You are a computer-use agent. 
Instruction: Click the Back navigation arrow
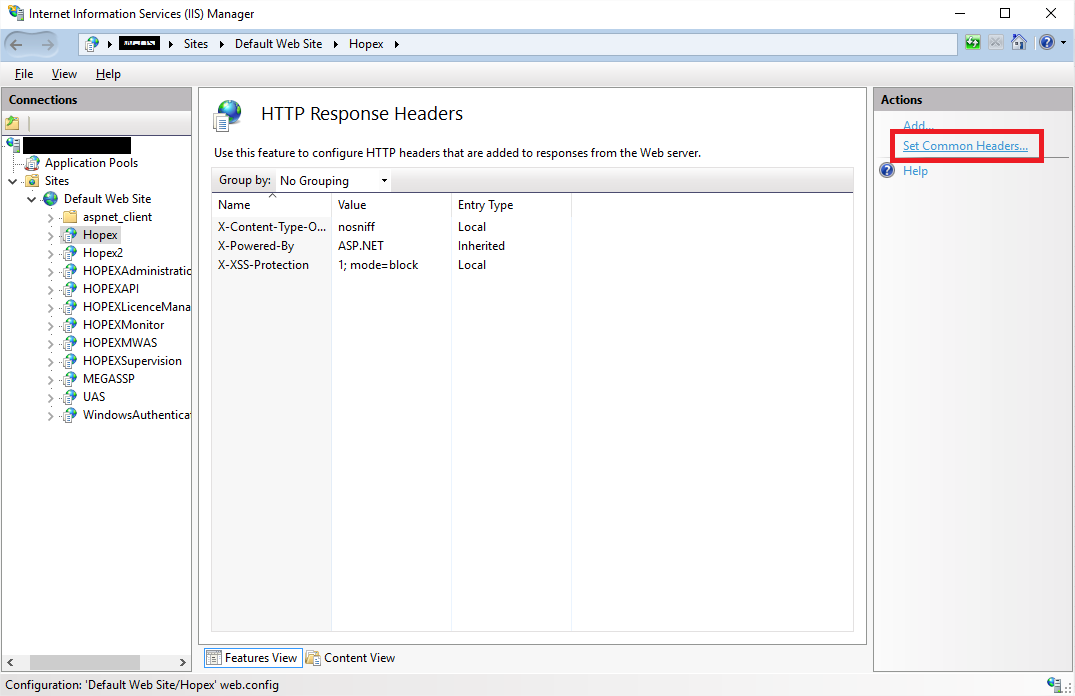17,44
